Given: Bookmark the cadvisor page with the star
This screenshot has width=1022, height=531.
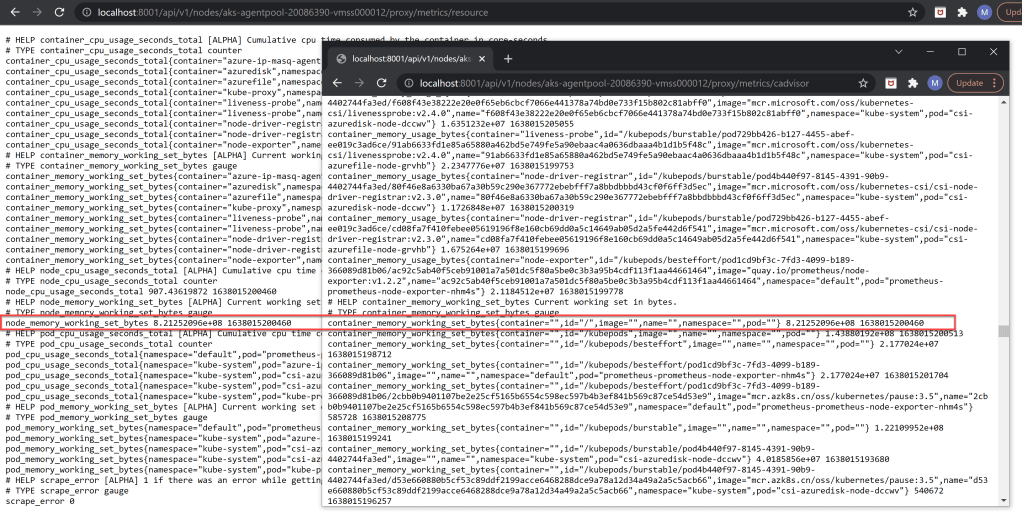Looking at the screenshot, I should pyautogui.click(x=862, y=83).
